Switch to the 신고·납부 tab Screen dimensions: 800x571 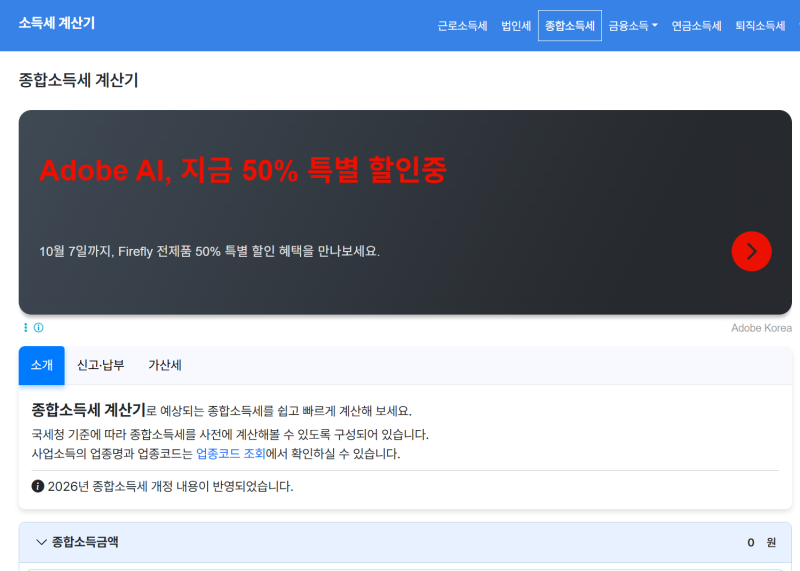tap(101, 365)
